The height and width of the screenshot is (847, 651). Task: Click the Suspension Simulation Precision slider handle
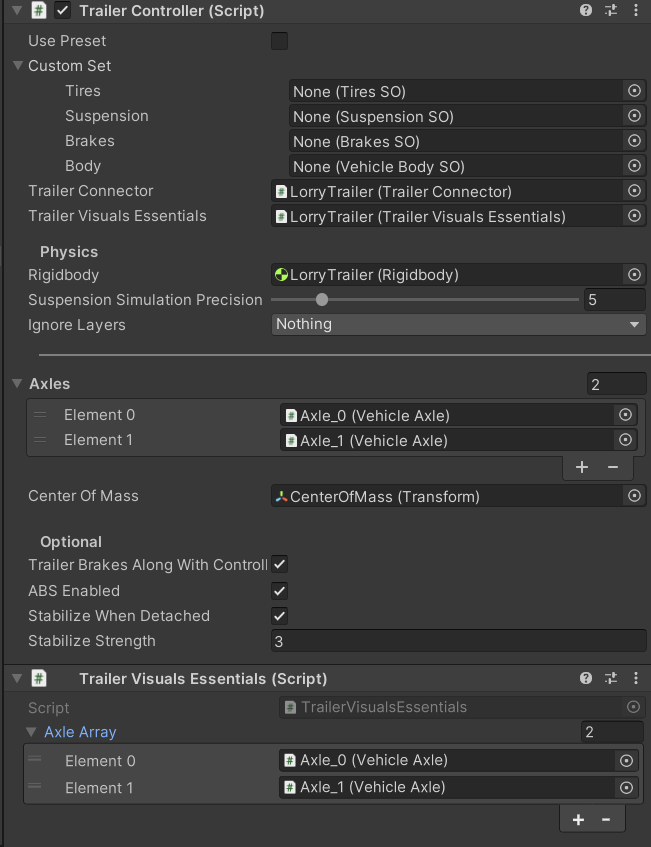[x=322, y=299]
